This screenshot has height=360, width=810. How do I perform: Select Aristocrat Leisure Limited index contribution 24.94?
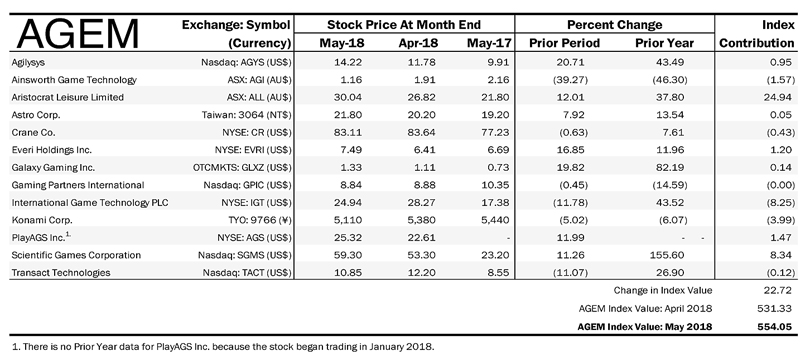(x=780, y=97)
